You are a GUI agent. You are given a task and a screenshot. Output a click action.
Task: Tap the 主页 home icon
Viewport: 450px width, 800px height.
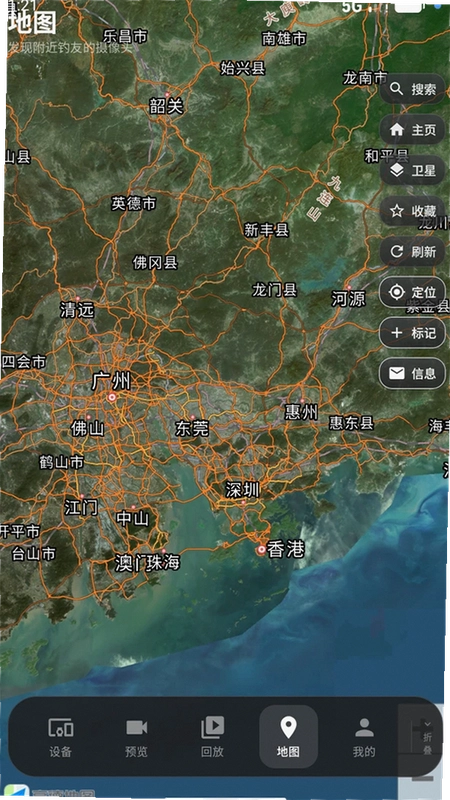(412, 130)
